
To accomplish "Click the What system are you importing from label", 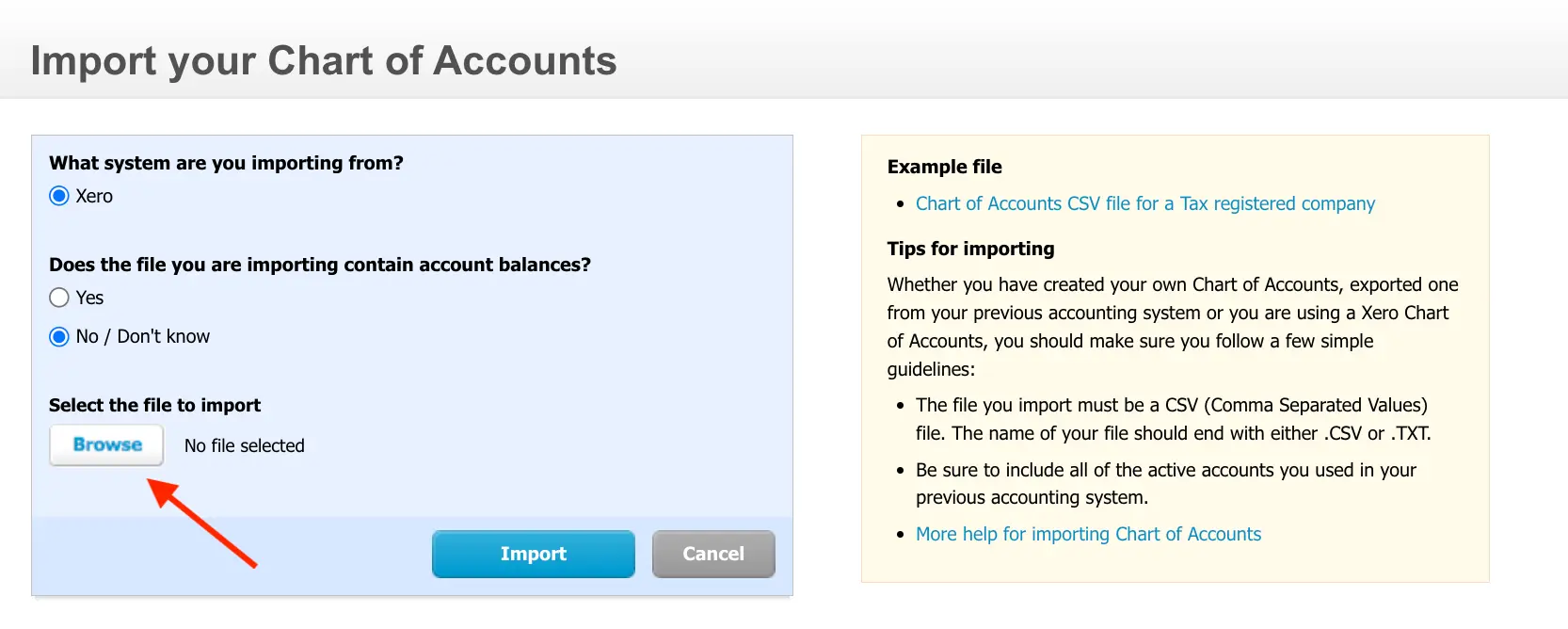I will point(226,163).
